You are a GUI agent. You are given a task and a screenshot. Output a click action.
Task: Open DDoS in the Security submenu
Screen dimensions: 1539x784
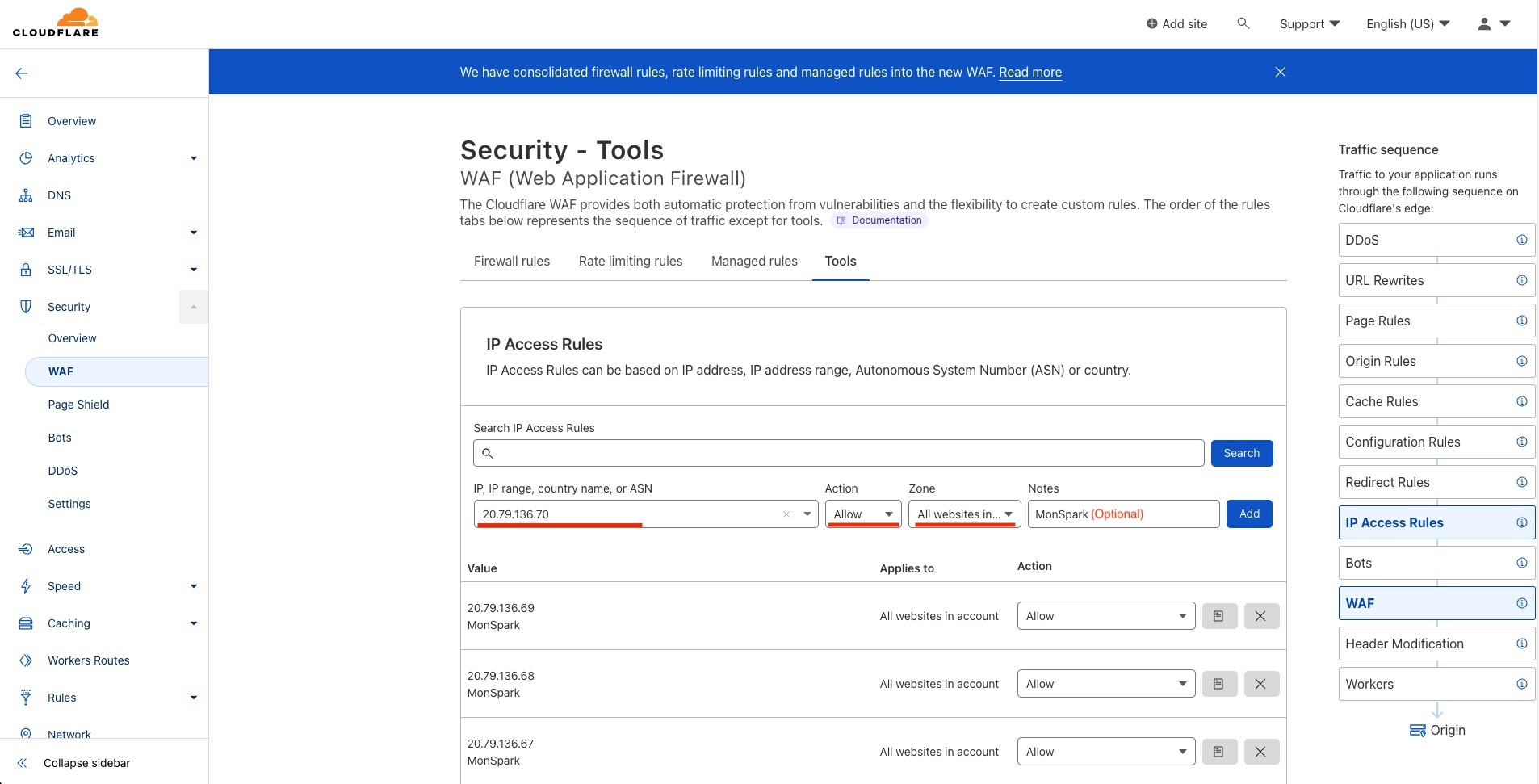[63, 471]
